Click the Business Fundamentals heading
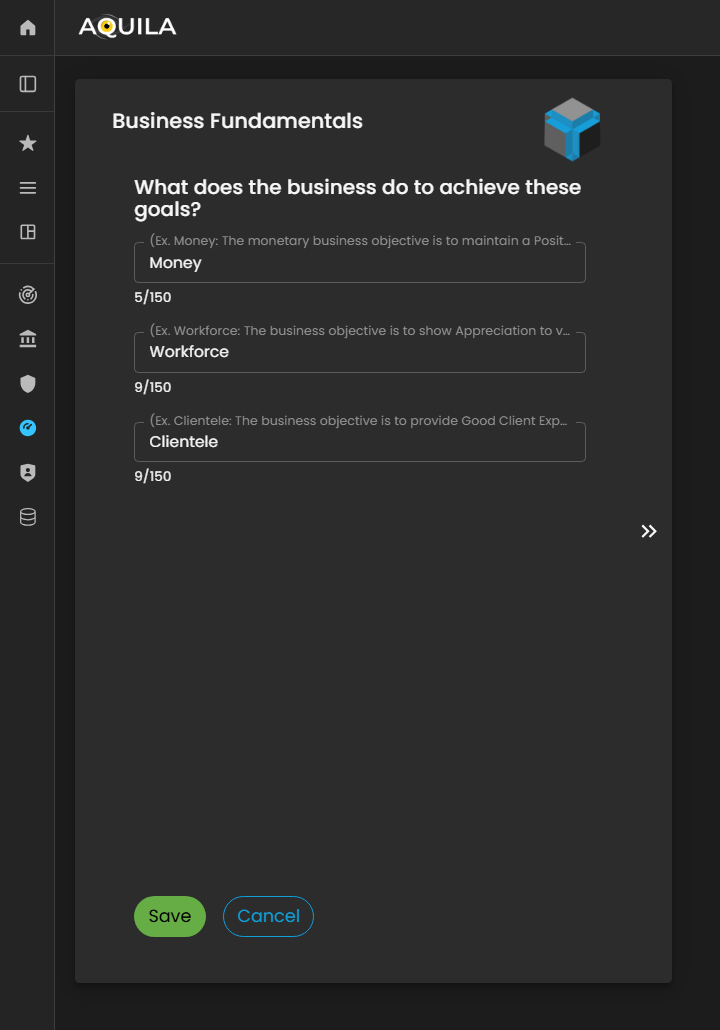The width and height of the screenshot is (720, 1030). (x=237, y=121)
